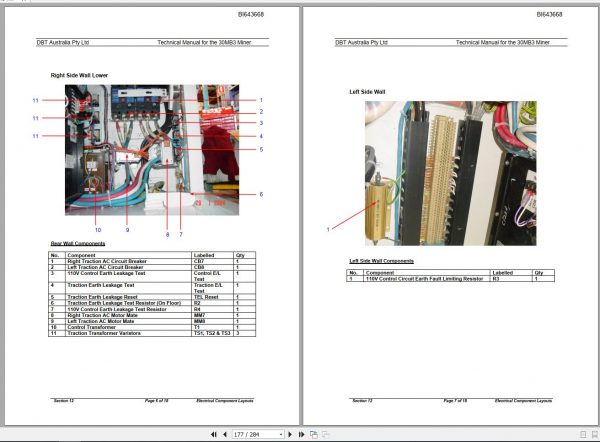The image size is (600, 442).
Task: Click document number BI643668 on right page
Action: point(549,15)
